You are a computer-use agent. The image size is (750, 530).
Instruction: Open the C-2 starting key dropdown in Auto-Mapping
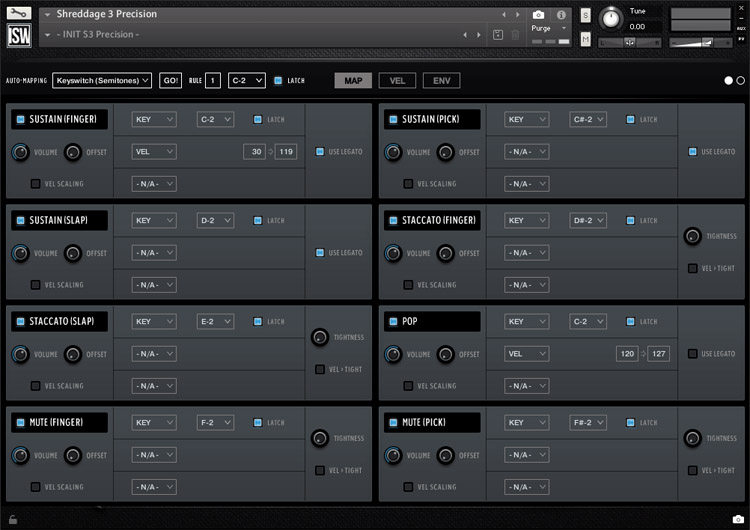click(247, 80)
